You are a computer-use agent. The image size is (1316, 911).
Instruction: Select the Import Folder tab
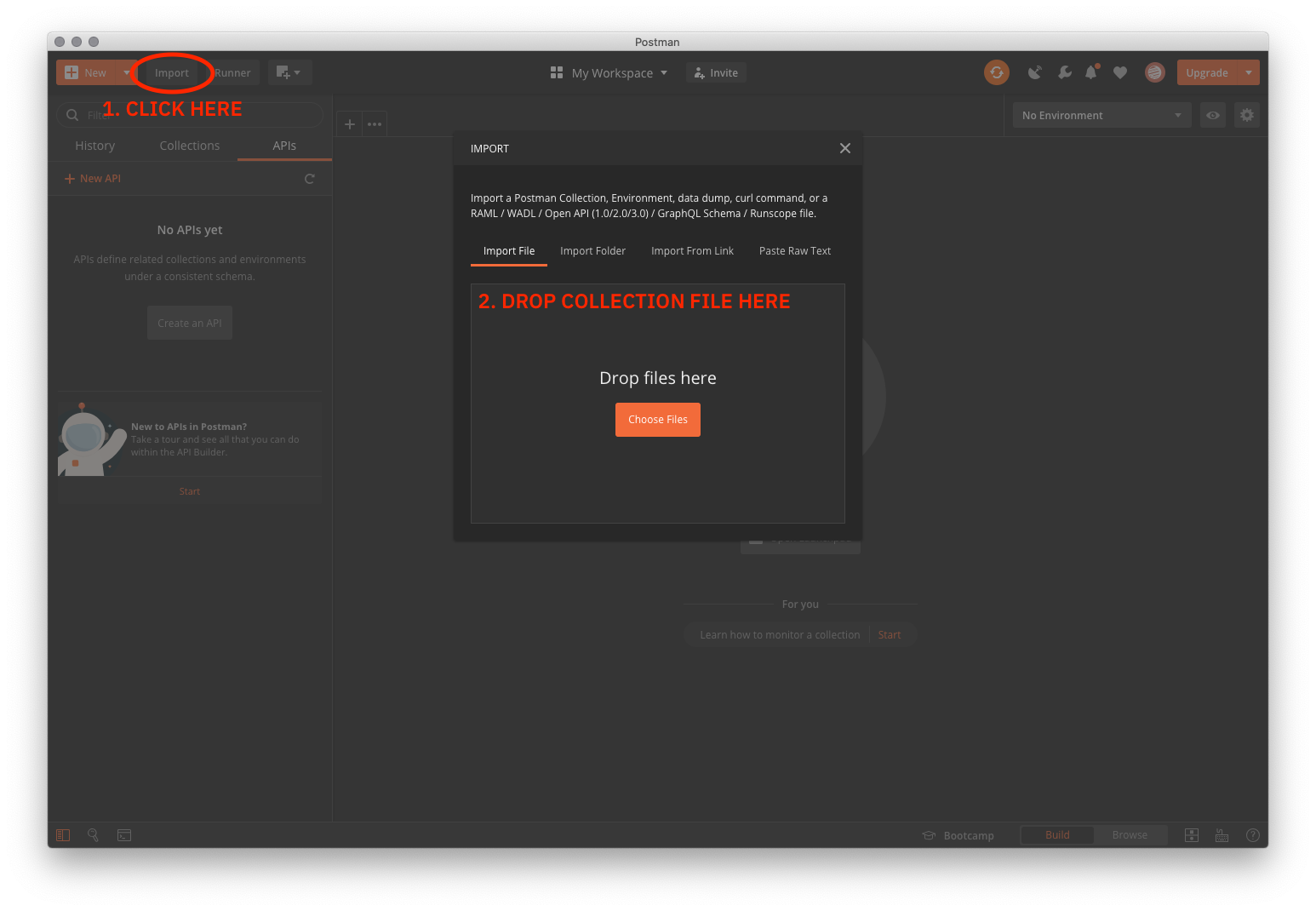click(592, 251)
